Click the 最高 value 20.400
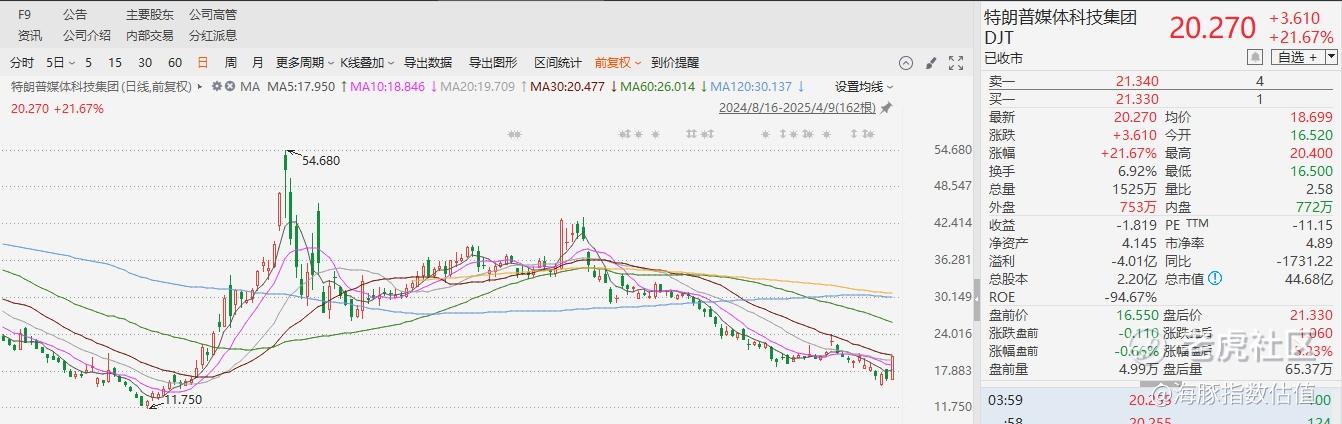 tap(1312, 153)
